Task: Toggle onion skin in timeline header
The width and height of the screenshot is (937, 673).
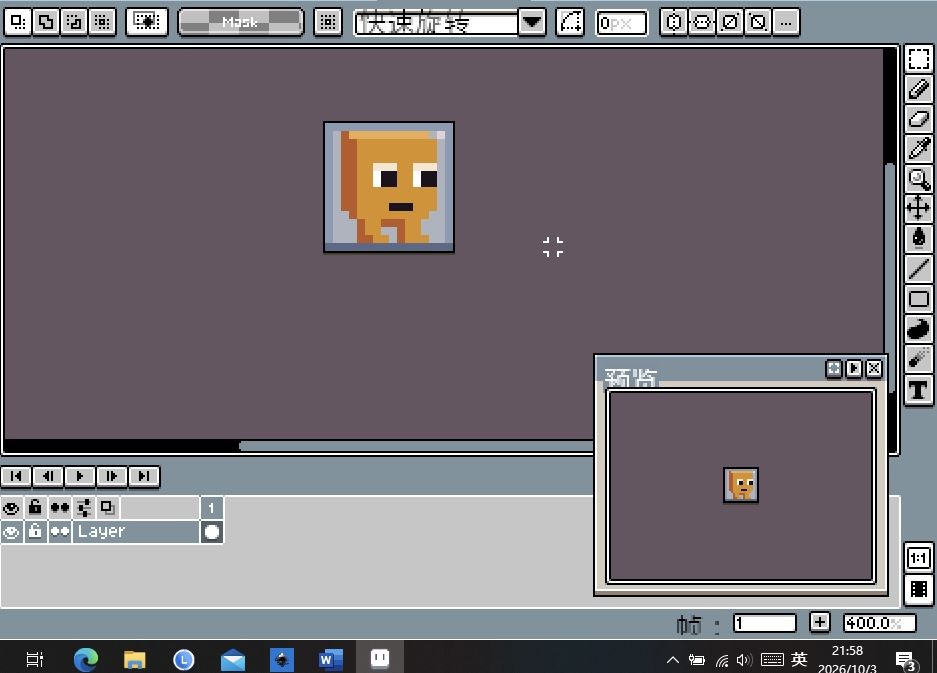Action: point(108,508)
